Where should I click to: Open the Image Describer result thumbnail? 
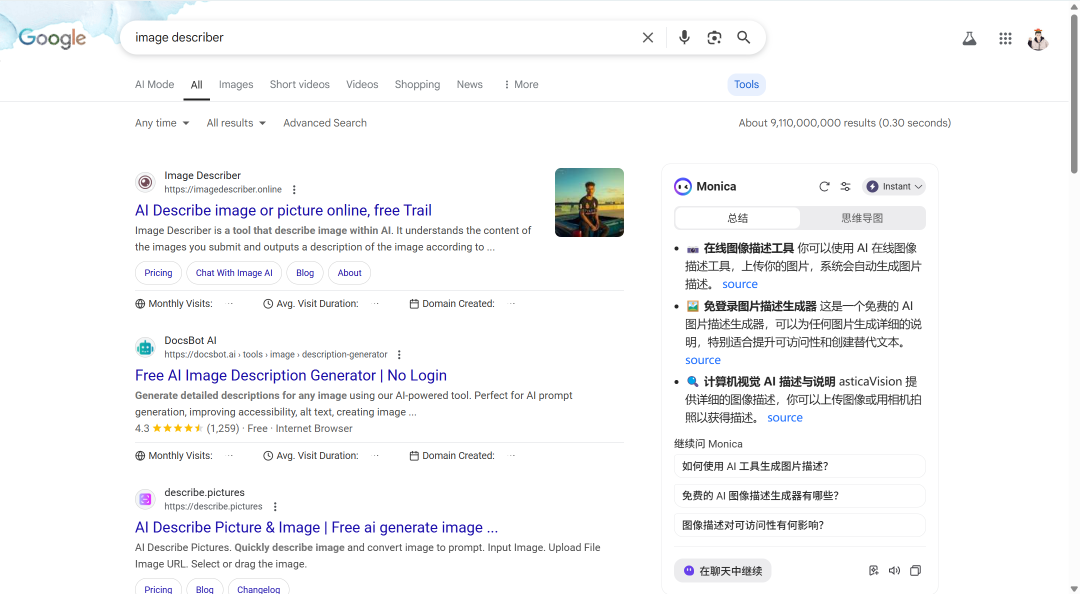[590, 203]
